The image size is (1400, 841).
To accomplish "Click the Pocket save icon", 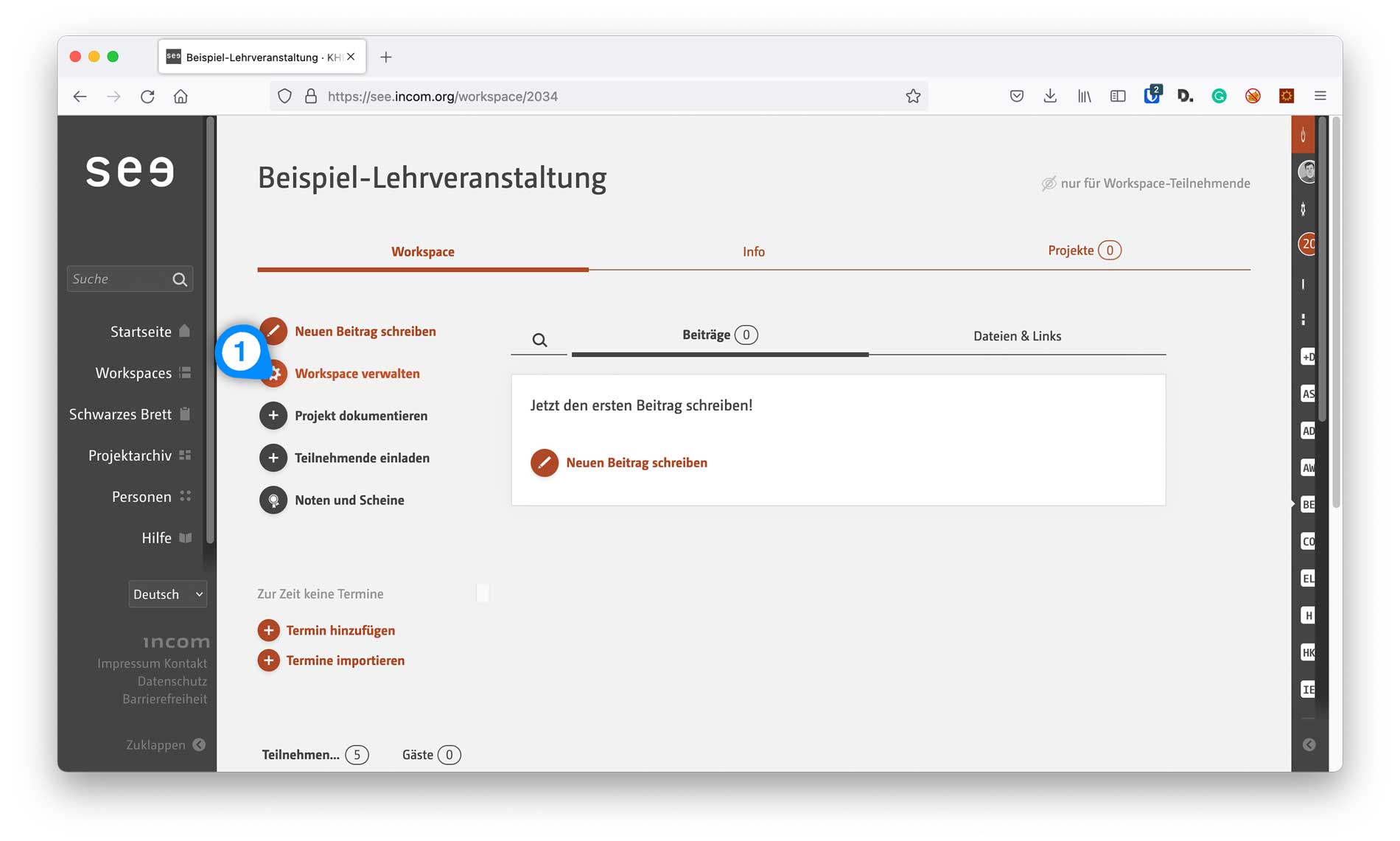I will point(1017,96).
